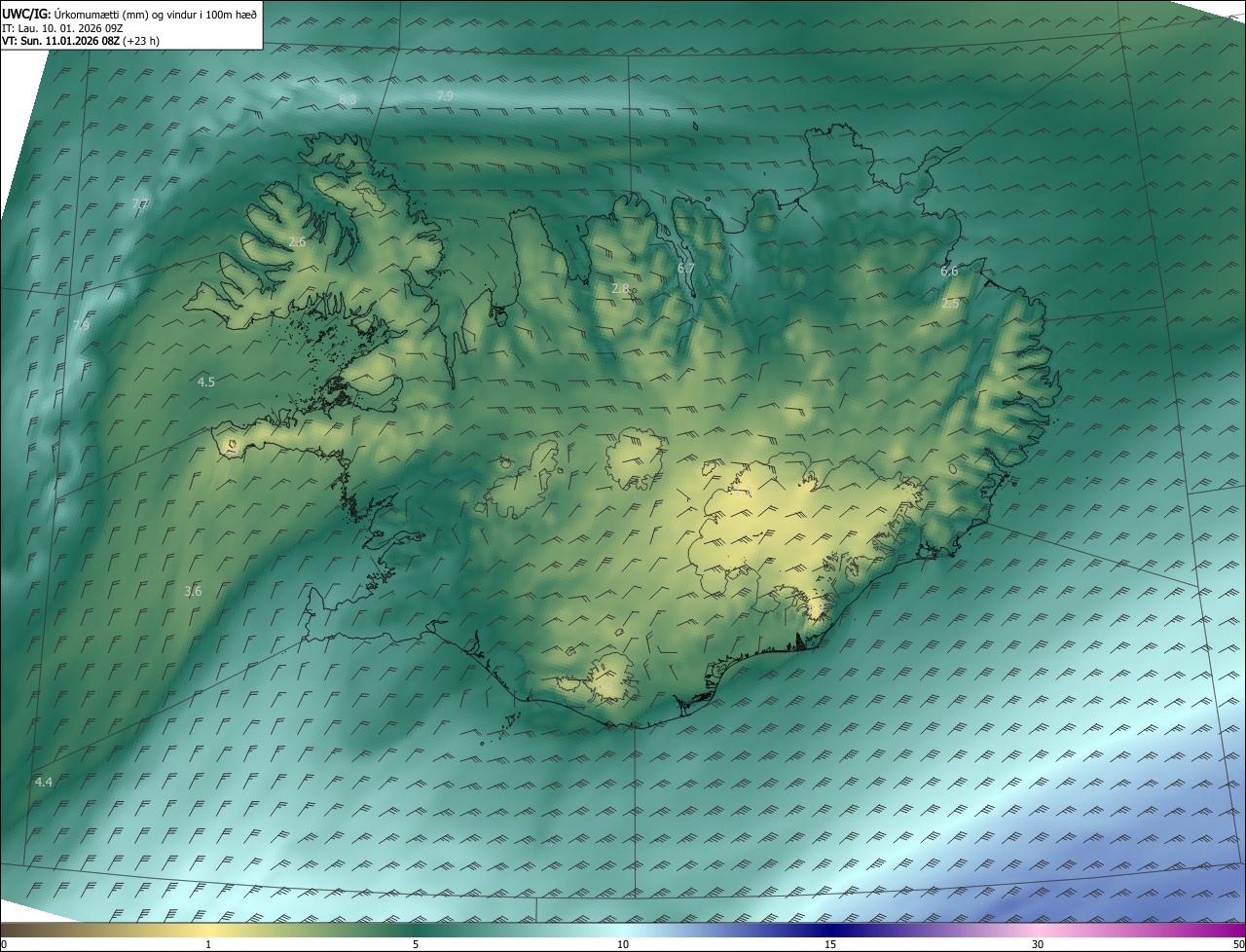Click the 3.6 value label in Faxaflói bay
1246x952 pixels.
click(193, 591)
